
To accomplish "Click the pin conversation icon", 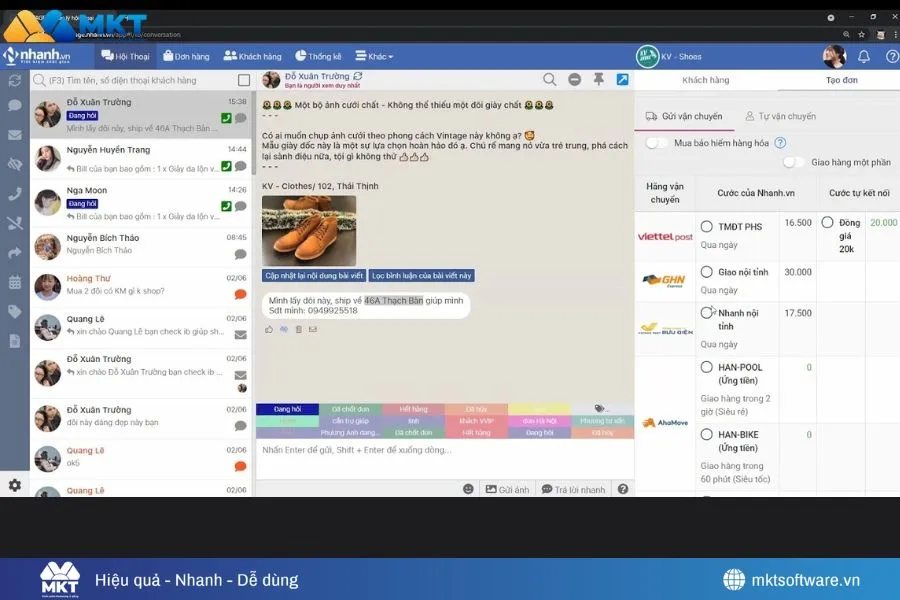I will (x=599, y=79).
